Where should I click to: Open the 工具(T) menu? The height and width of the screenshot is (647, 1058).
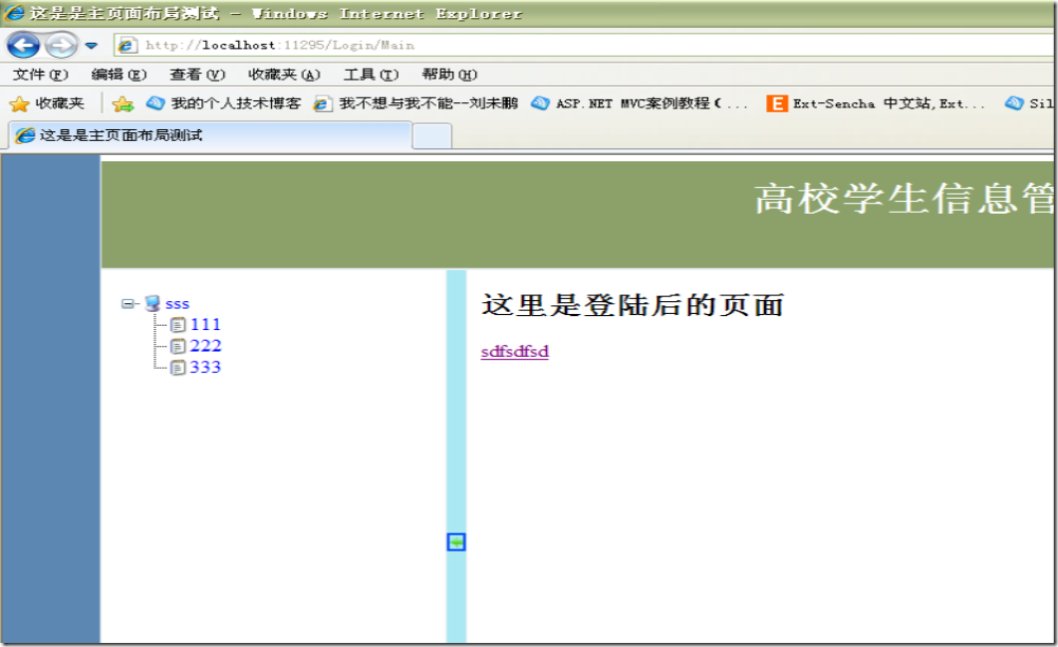tap(371, 74)
